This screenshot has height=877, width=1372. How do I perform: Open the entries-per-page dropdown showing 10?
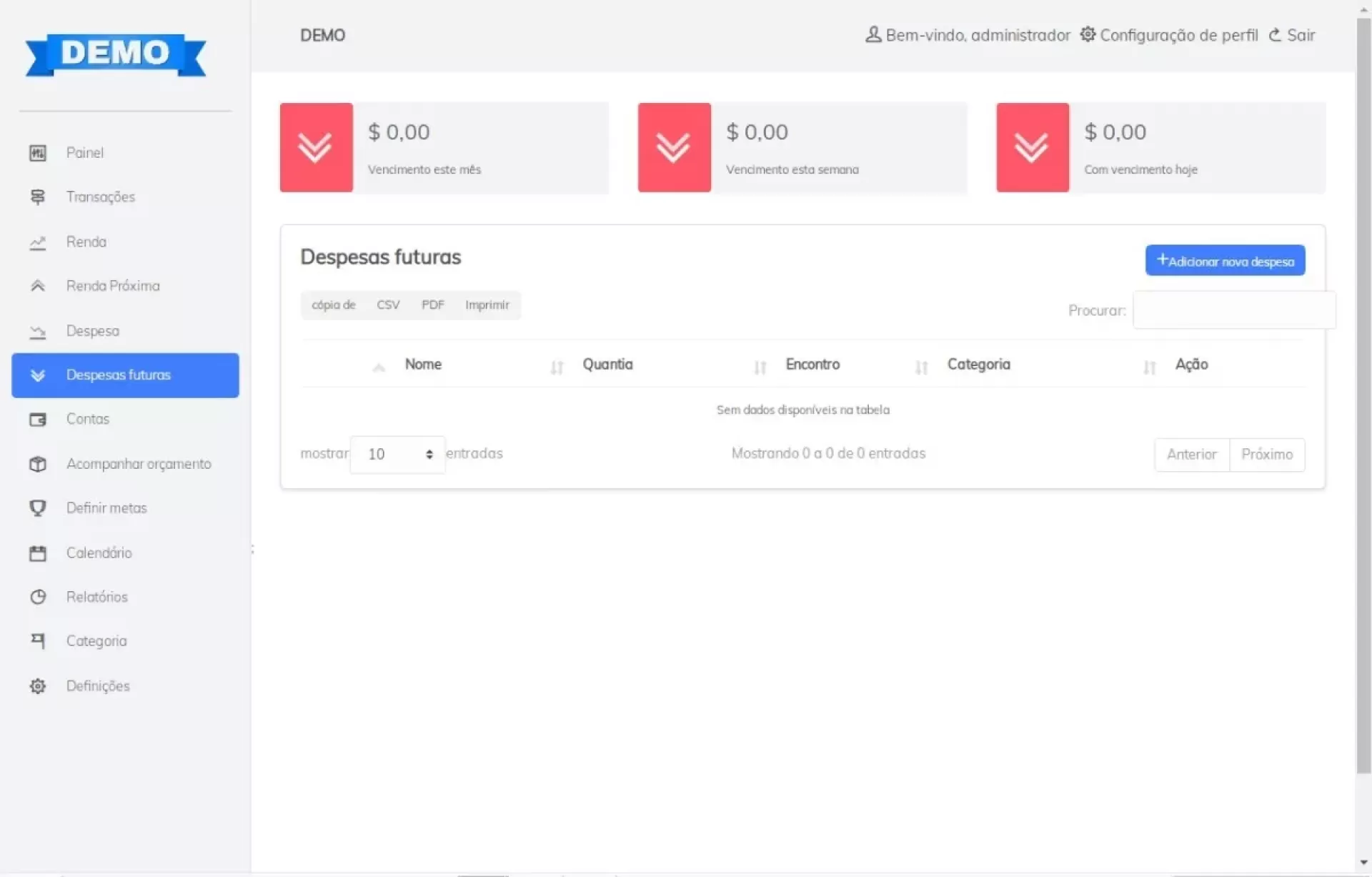[398, 455]
